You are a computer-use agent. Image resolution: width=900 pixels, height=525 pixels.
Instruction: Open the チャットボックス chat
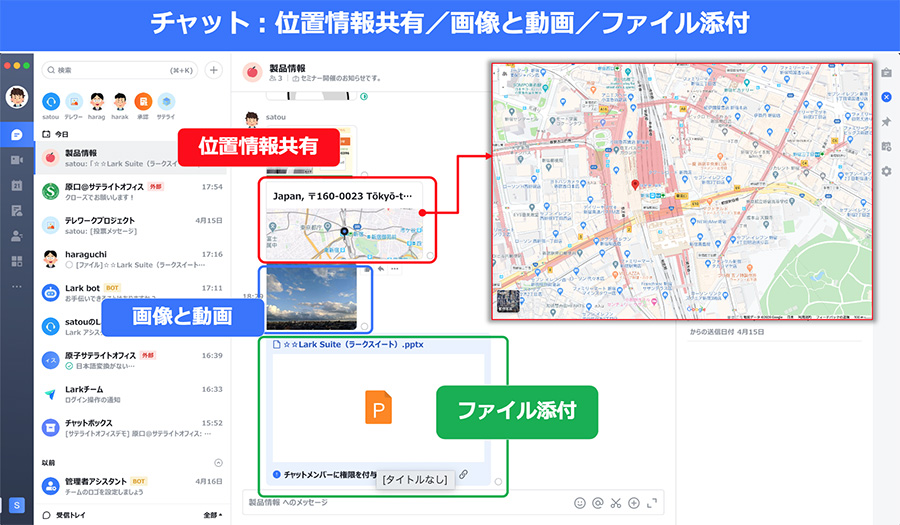click(132, 428)
